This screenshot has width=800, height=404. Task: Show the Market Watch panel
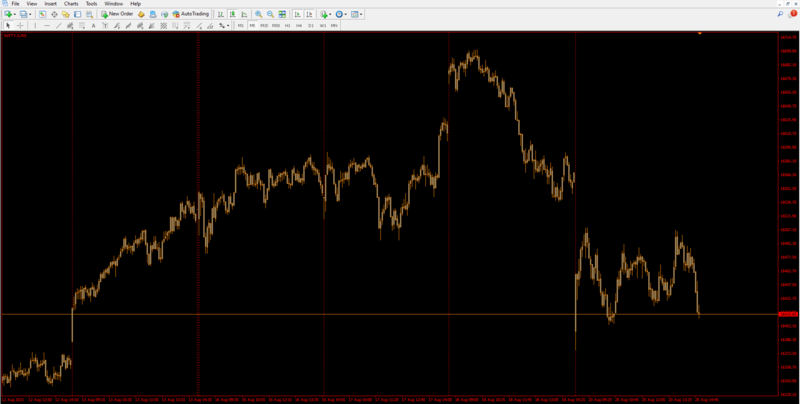[x=42, y=14]
